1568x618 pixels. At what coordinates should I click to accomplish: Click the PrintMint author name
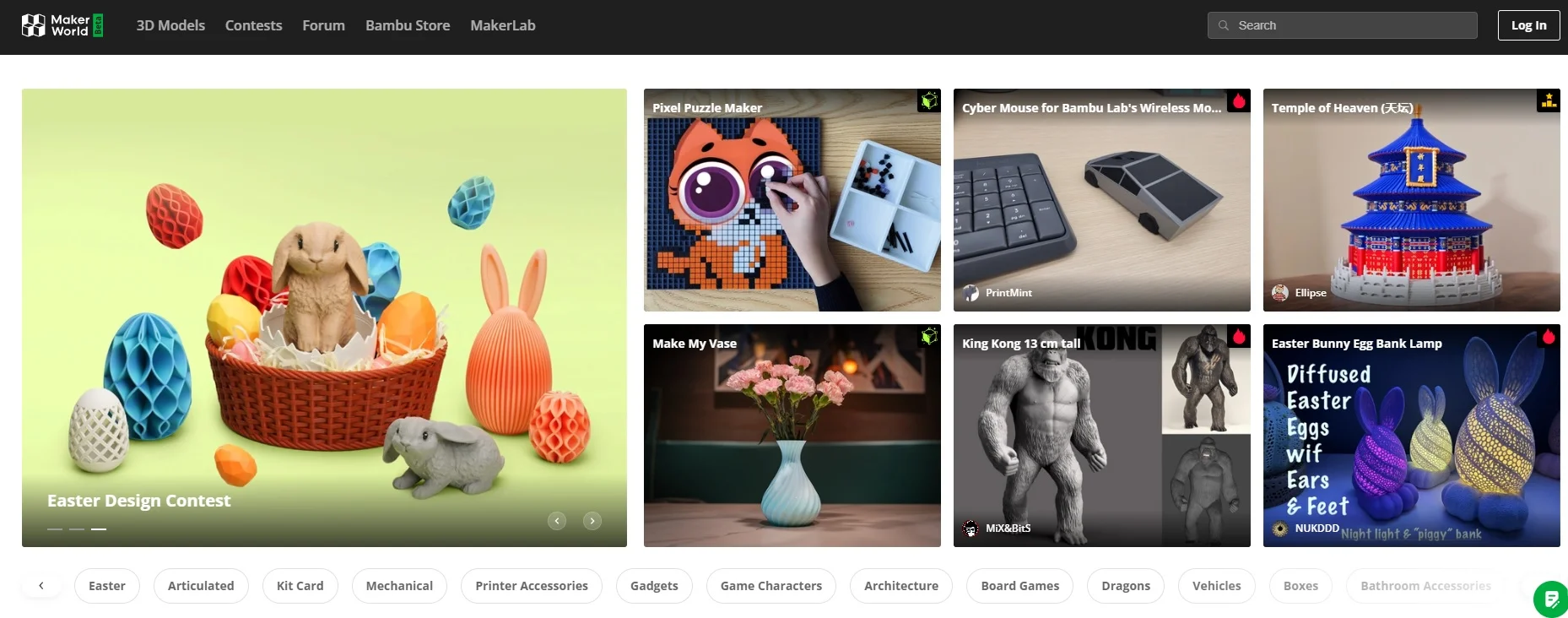(1008, 293)
